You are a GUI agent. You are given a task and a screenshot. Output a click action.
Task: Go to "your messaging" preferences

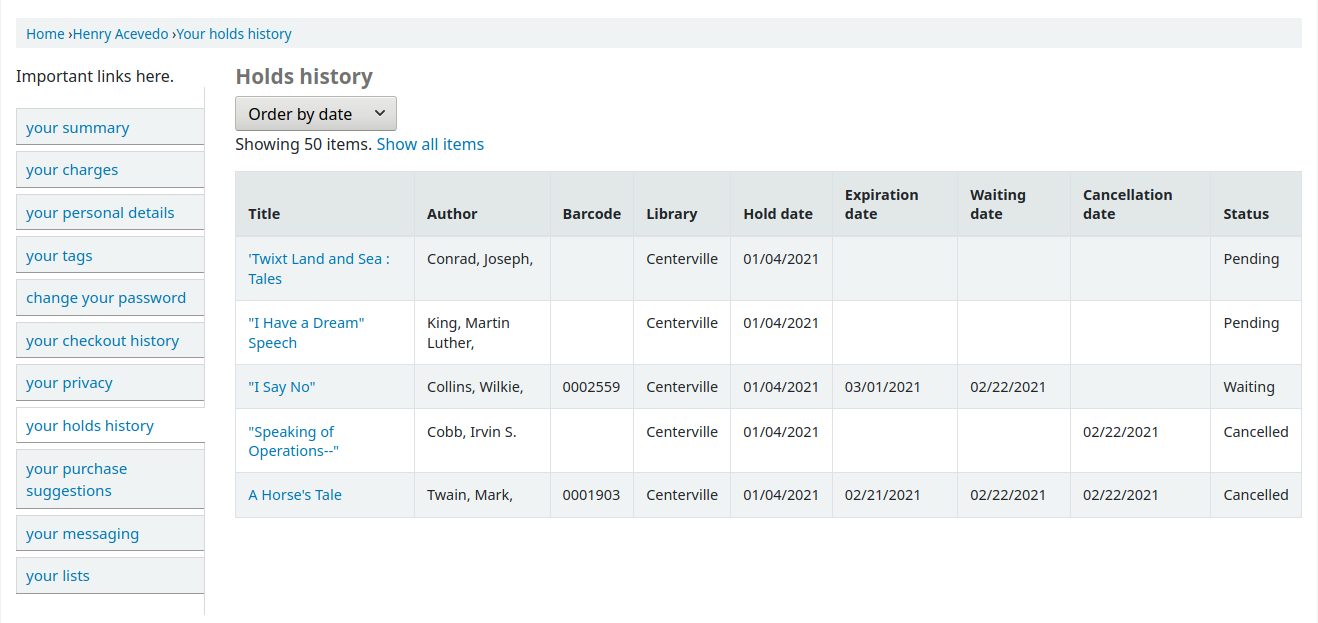[83, 533]
